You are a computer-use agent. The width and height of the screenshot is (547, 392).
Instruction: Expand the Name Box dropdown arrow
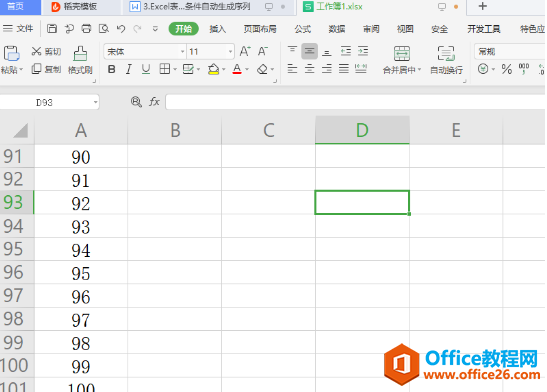click(95, 102)
